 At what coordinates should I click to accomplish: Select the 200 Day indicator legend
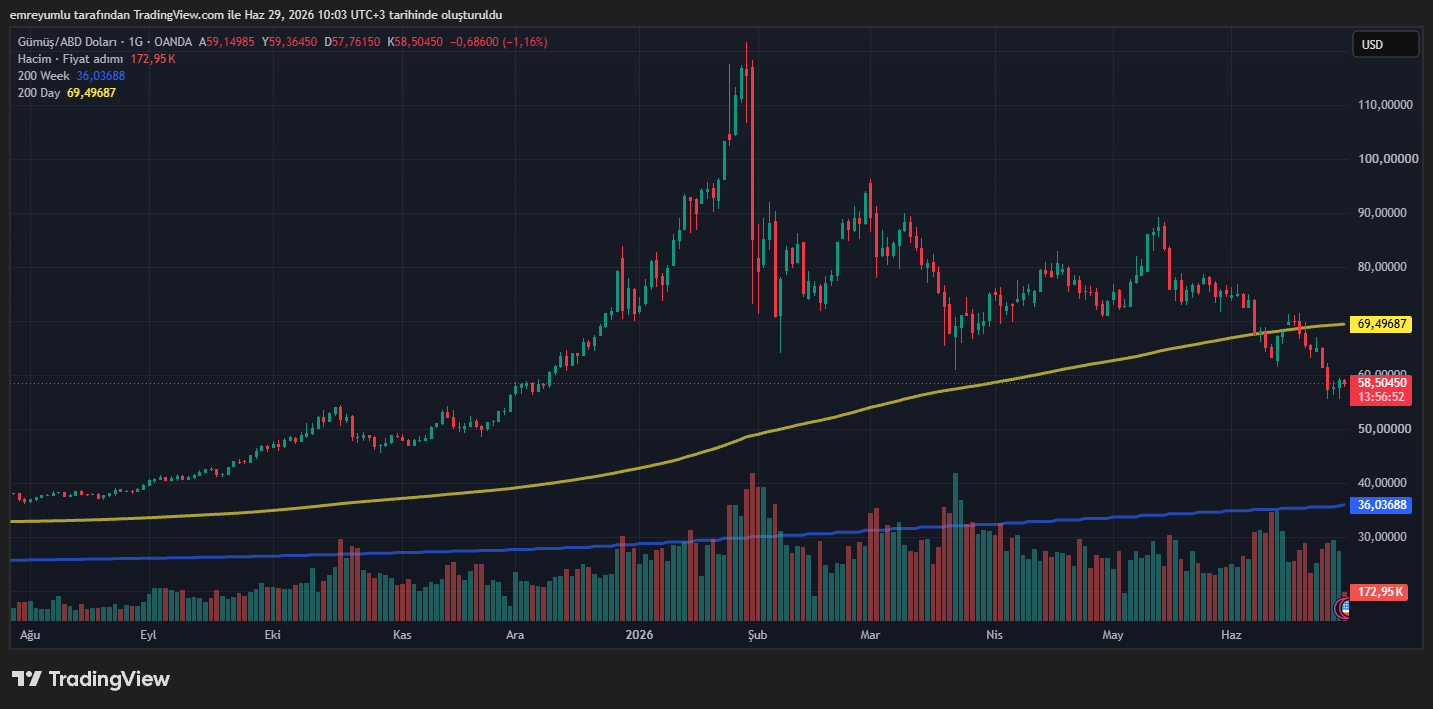(38, 93)
